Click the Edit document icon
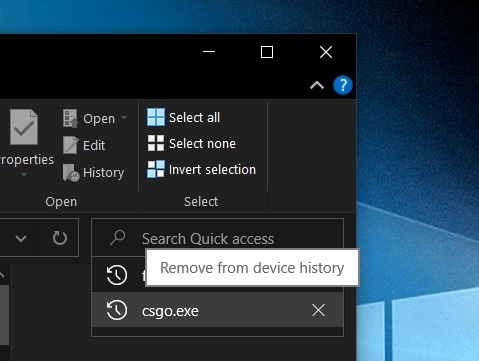 coord(71,145)
